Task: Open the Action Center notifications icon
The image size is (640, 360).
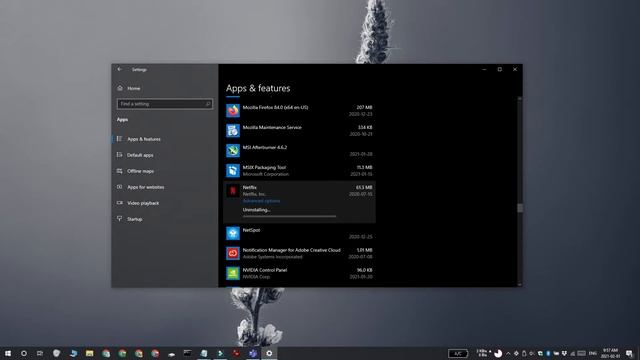Action: 629,353
